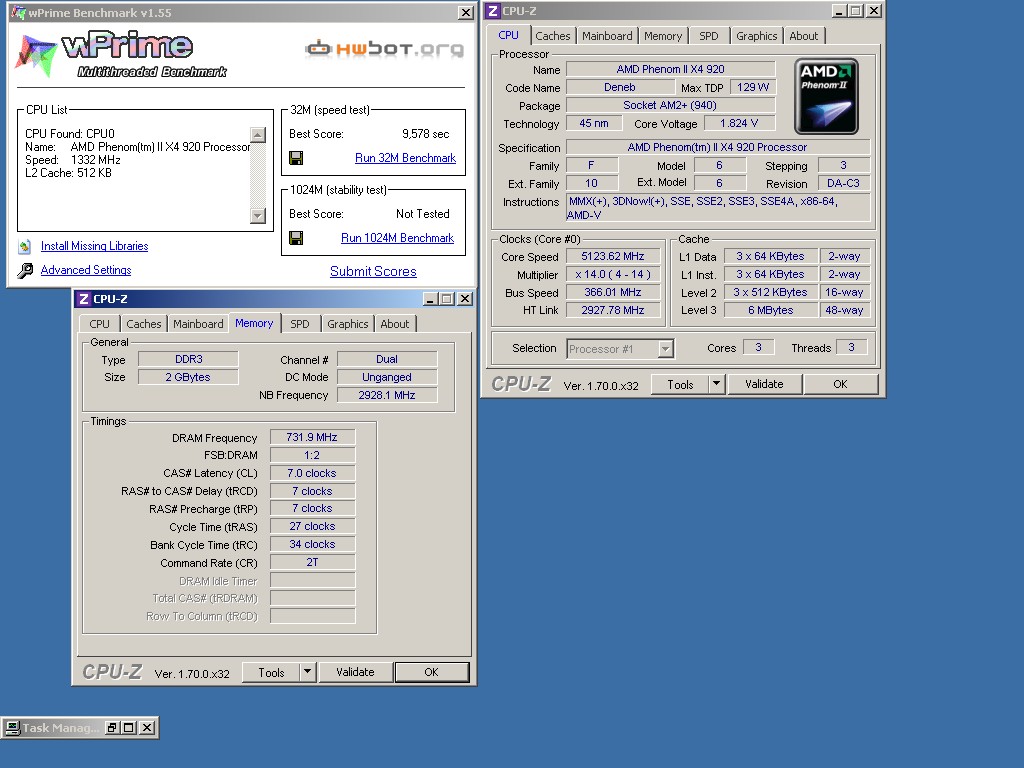Switch to Graphics tab in Memory window
Screen dimensions: 1024x768
(347, 324)
